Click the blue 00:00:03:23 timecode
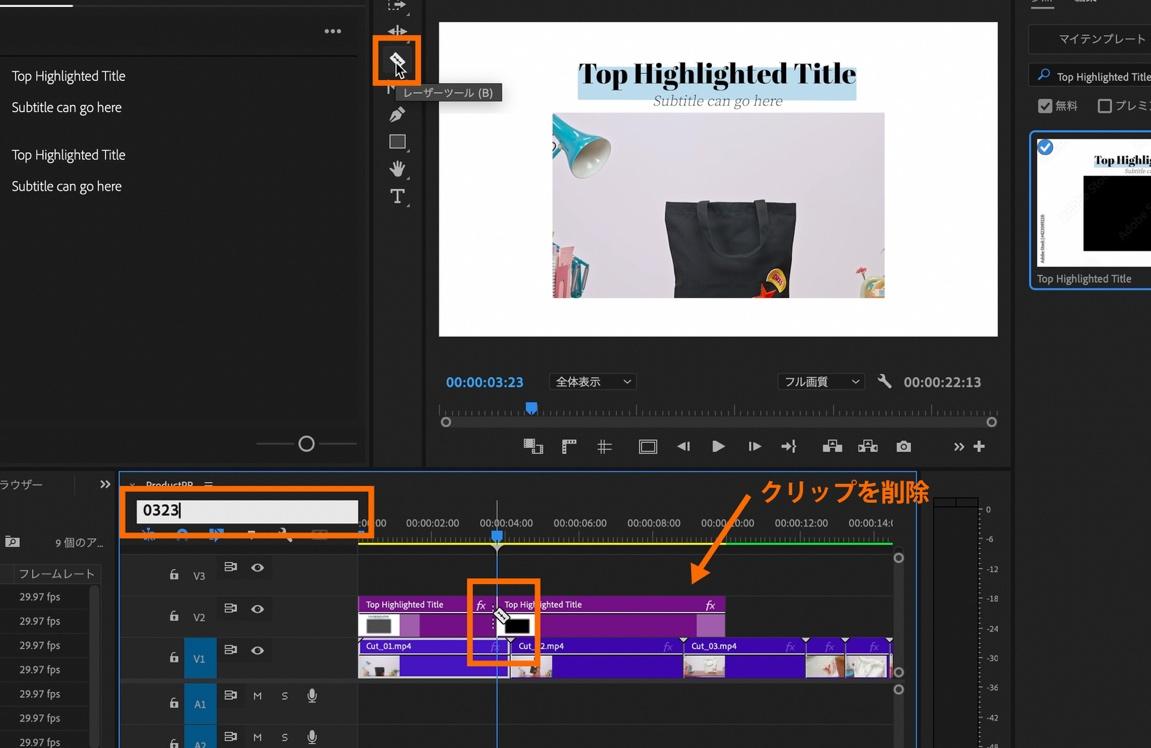 coord(484,382)
